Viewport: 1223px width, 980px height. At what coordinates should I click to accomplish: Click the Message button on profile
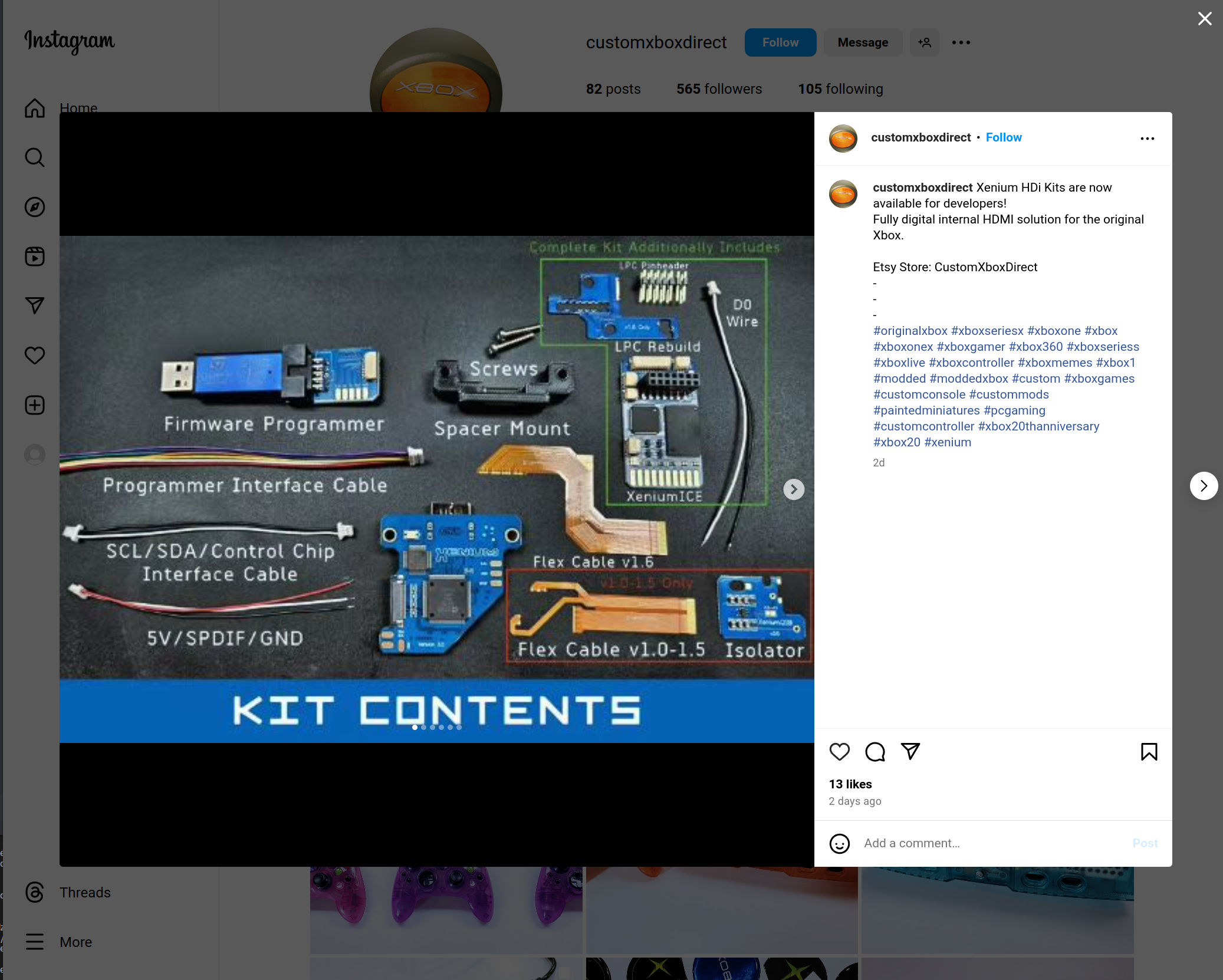point(863,42)
